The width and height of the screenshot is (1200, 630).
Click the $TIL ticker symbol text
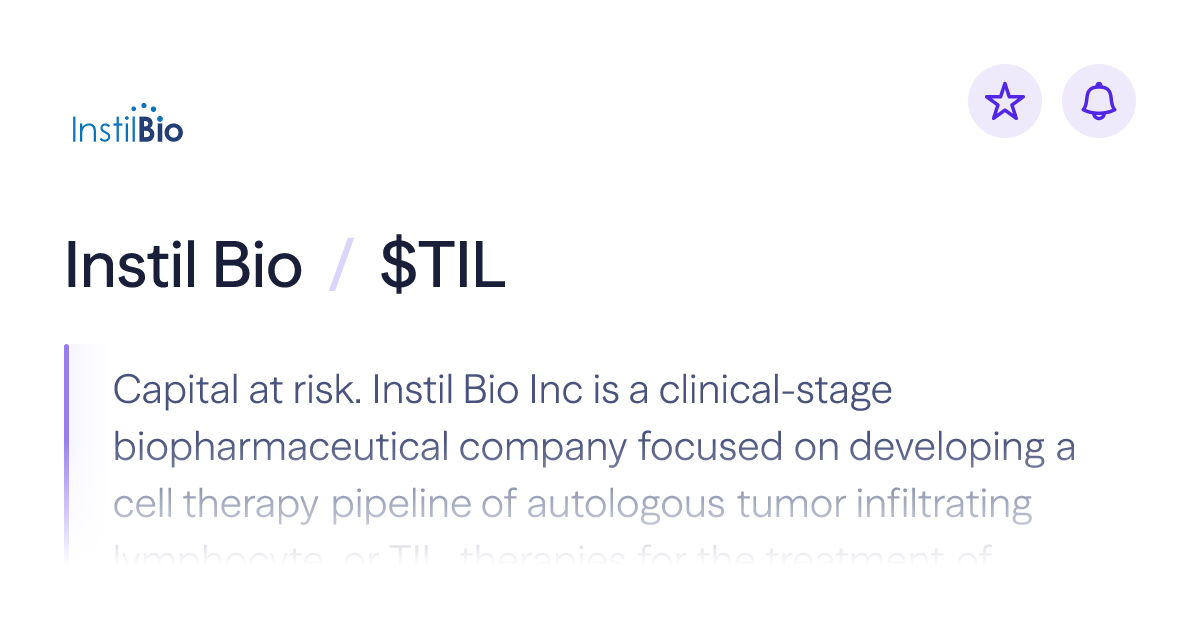(x=443, y=263)
